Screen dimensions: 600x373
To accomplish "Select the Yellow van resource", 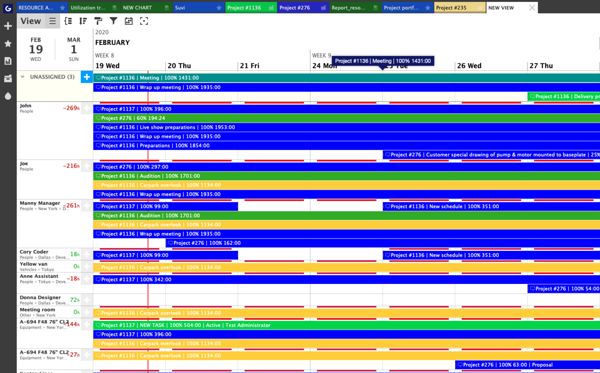I will [x=34, y=264].
